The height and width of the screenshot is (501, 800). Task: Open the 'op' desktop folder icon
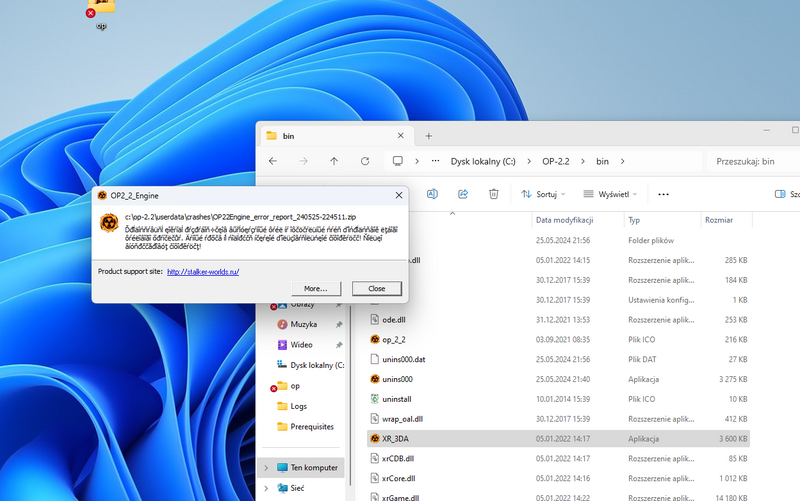[101, 12]
